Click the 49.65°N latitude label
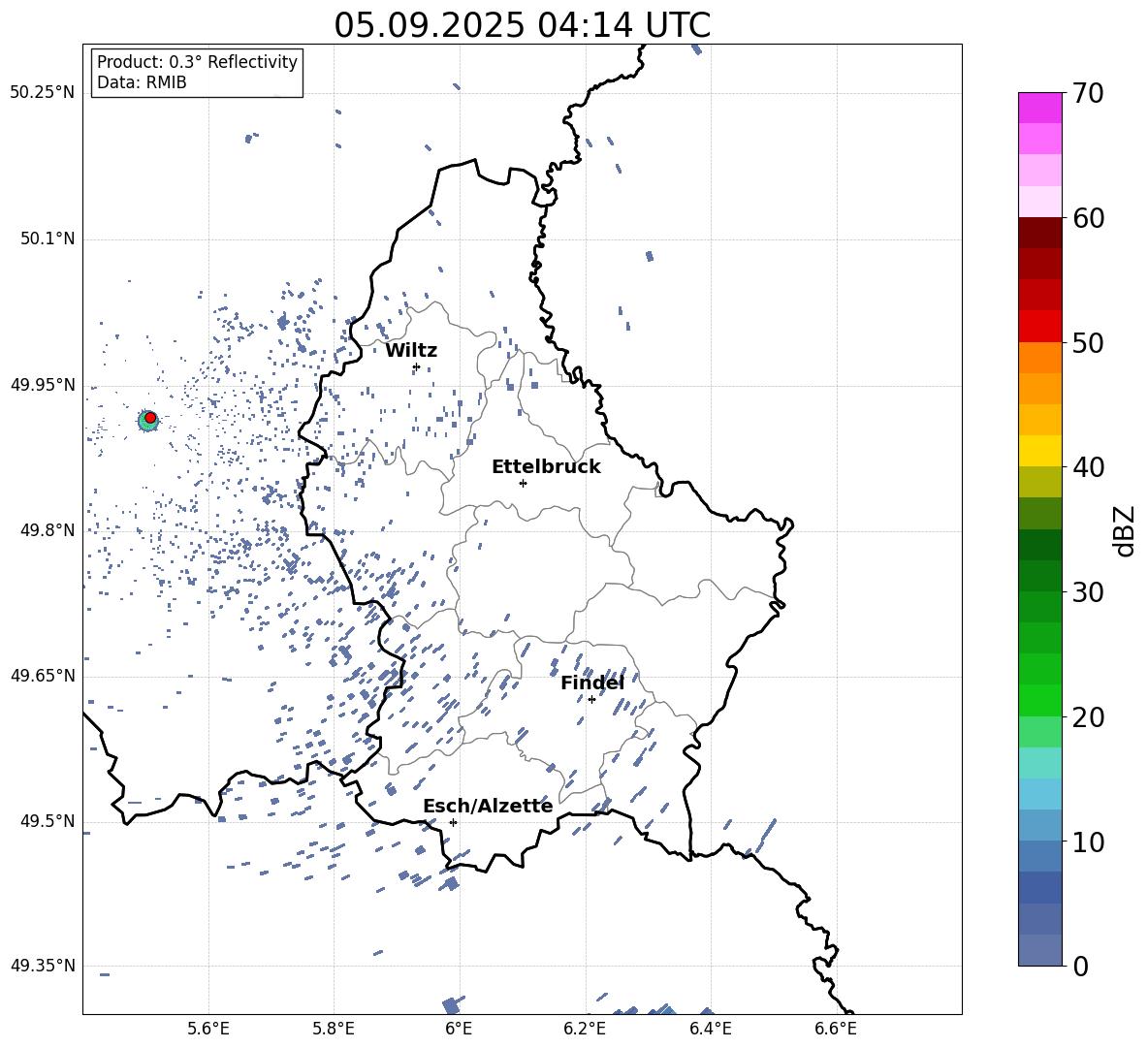The height and width of the screenshot is (1048, 1148). pyautogui.click(x=42, y=675)
